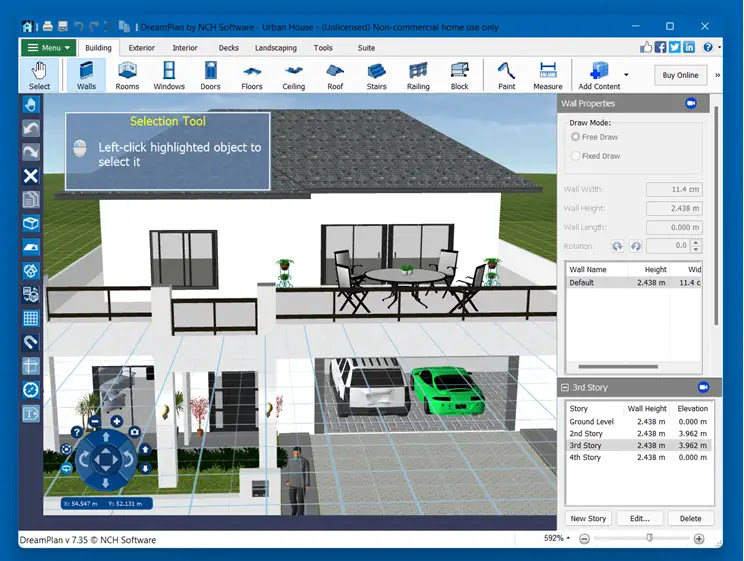Click the camera snapshot icon on navigator
This screenshot has height=561, width=744.
(x=135, y=431)
